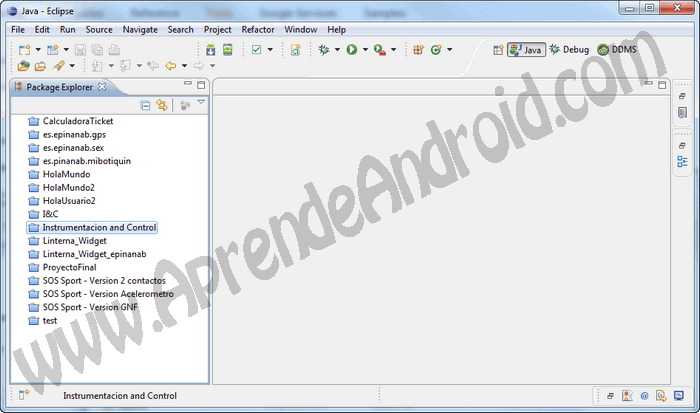Click the Task List icon on right trim
The width and height of the screenshot is (700, 413).
tap(682, 113)
